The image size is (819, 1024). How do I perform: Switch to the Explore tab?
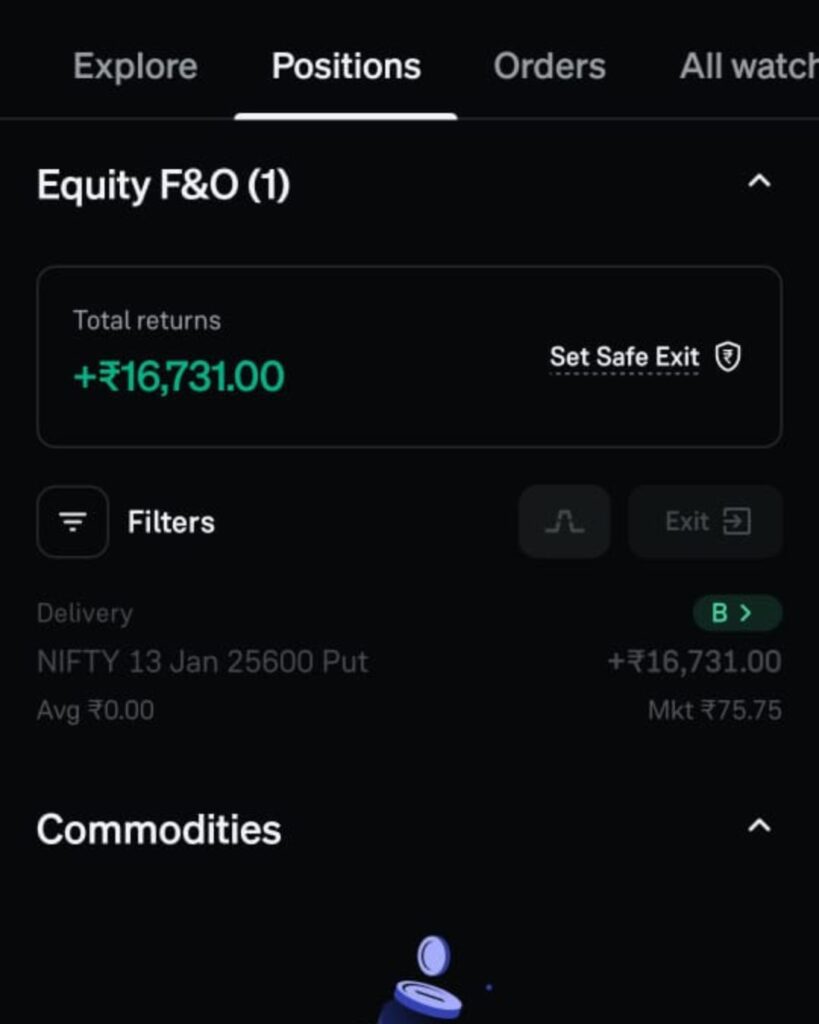point(135,67)
